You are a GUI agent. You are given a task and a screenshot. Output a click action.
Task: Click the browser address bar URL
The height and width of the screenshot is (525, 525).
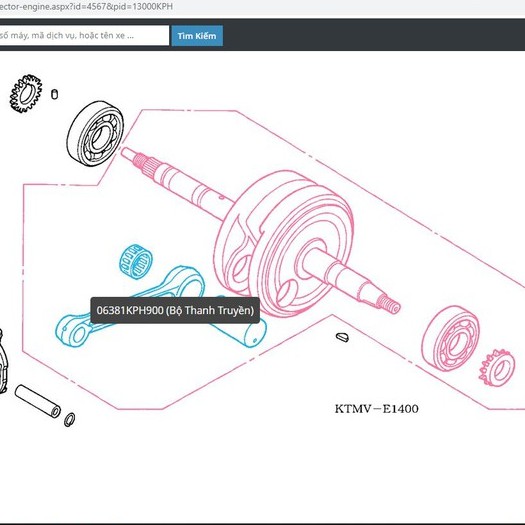[x=86, y=6]
